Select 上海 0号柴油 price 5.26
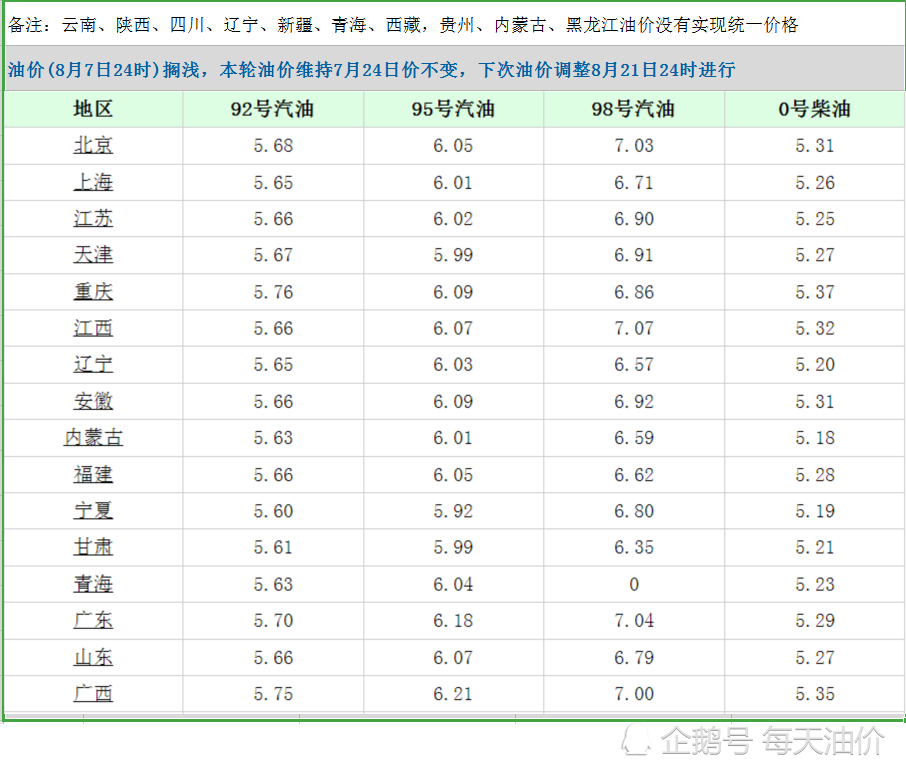The height and width of the screenshot is (773, 906). click(x=815, y=183)
